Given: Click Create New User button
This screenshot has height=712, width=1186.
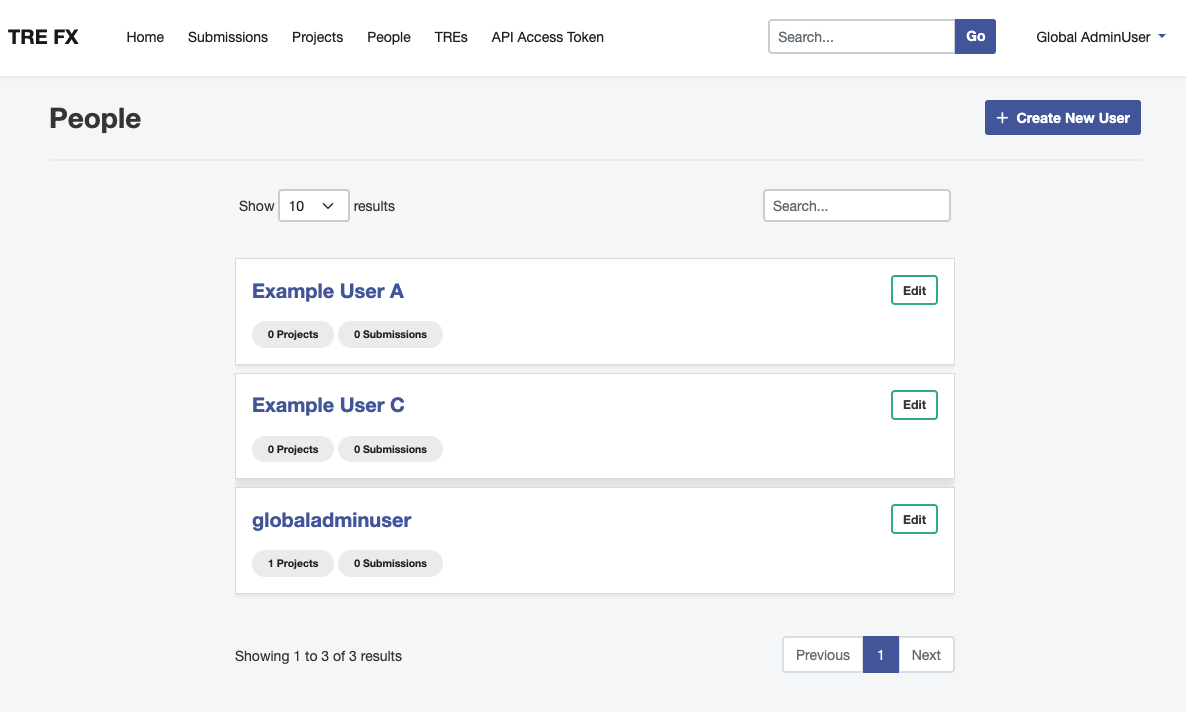Looking at the screenshot, I should tap(1062, 118).
